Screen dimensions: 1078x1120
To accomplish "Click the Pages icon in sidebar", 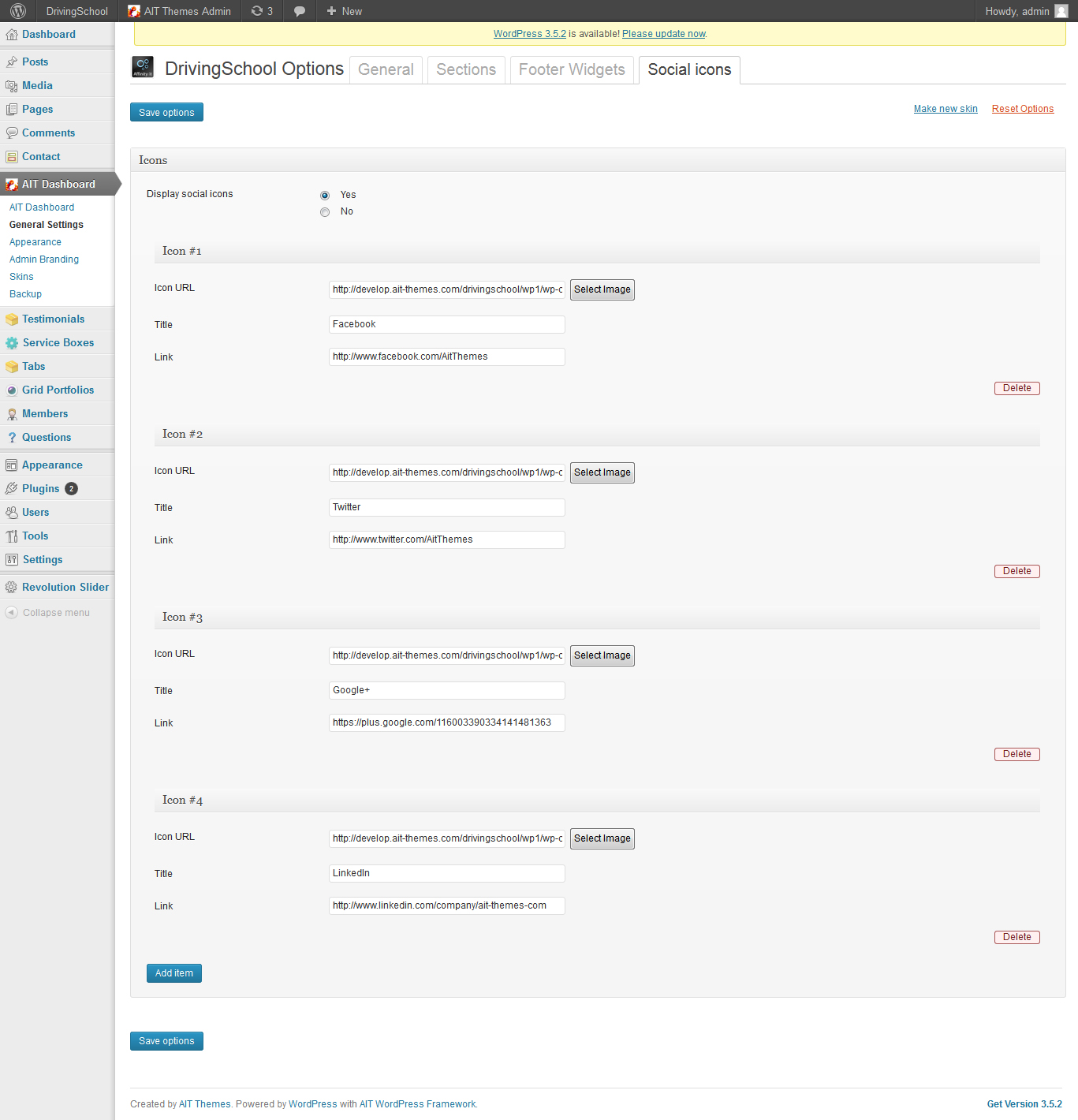I will point(12,110).
